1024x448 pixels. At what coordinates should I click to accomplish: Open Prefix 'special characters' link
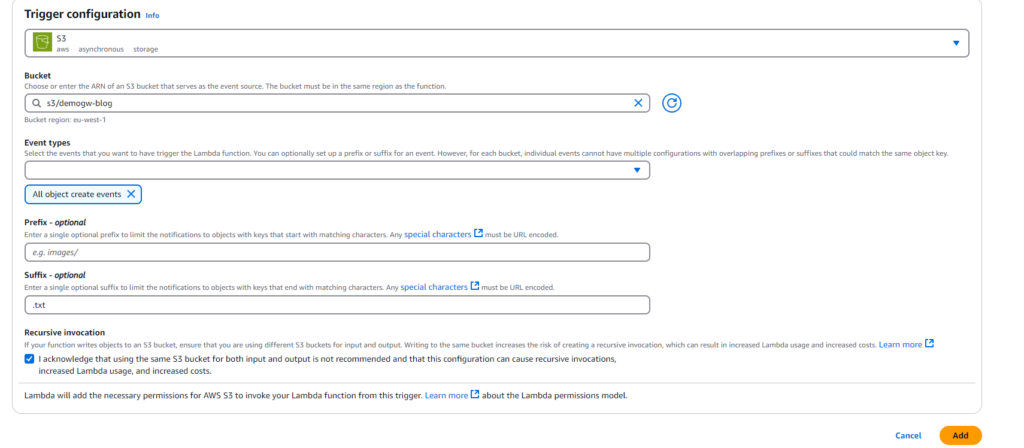click(436, 234)
